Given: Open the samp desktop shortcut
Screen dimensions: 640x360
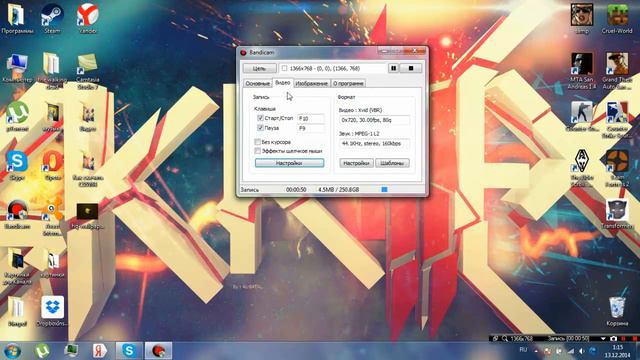Looking at the screenshot, I should pos(582,19).
